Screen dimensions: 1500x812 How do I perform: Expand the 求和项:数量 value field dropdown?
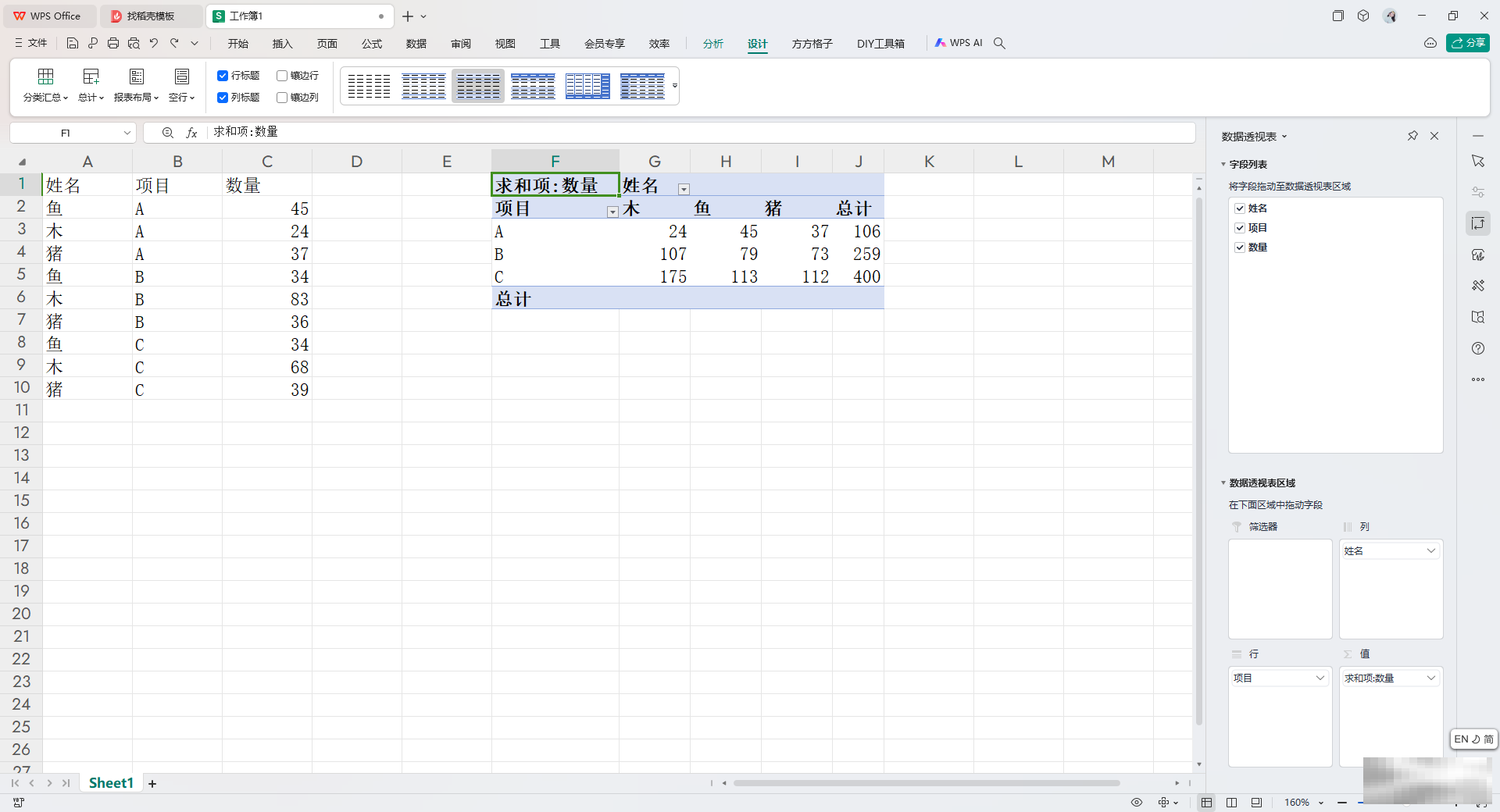tap(1430, 678)
